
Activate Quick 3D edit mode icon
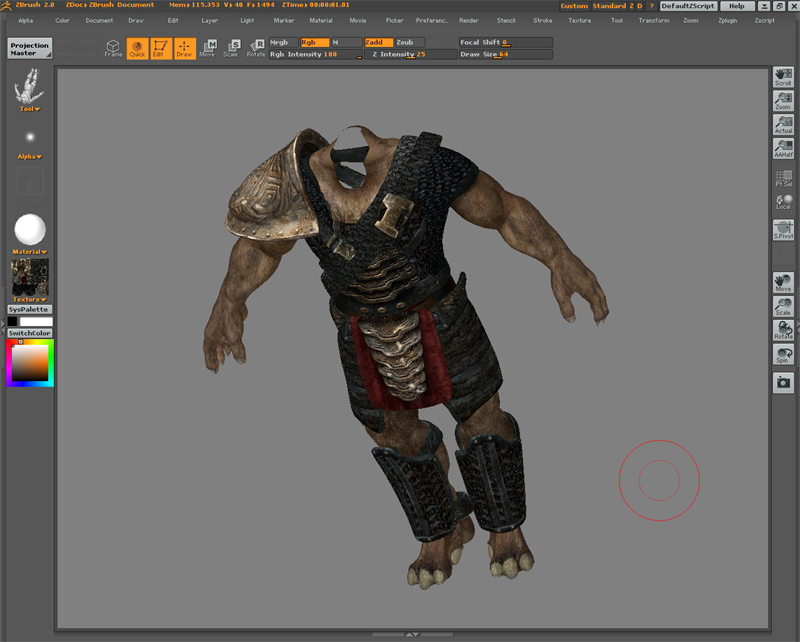coord(136,48)
